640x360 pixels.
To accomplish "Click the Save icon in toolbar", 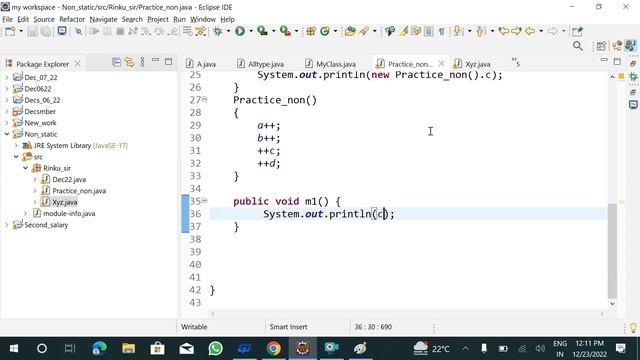I will pyautogui.click(x=33, y=31).
